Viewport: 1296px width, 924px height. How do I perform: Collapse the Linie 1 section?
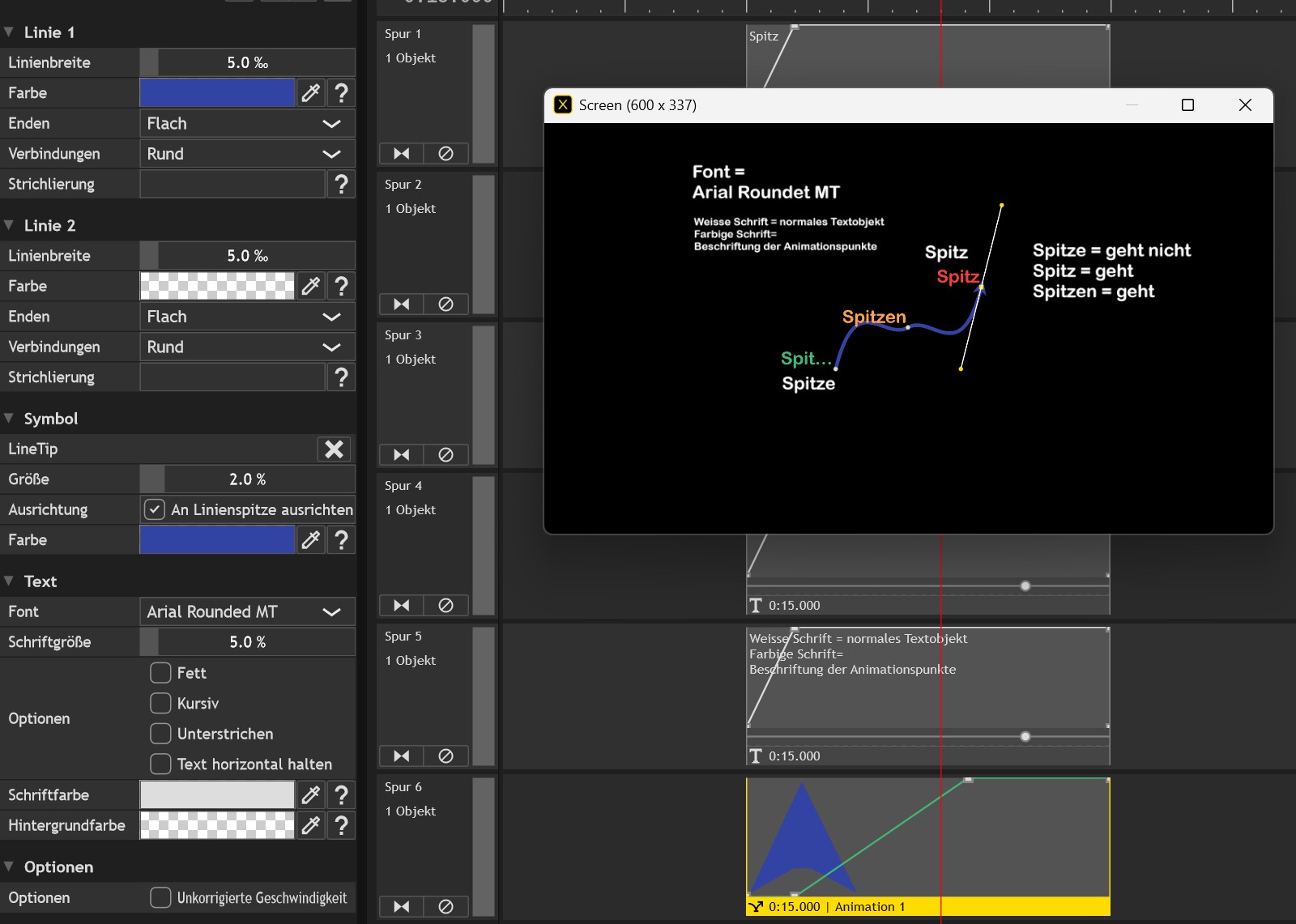pos(9,32)
